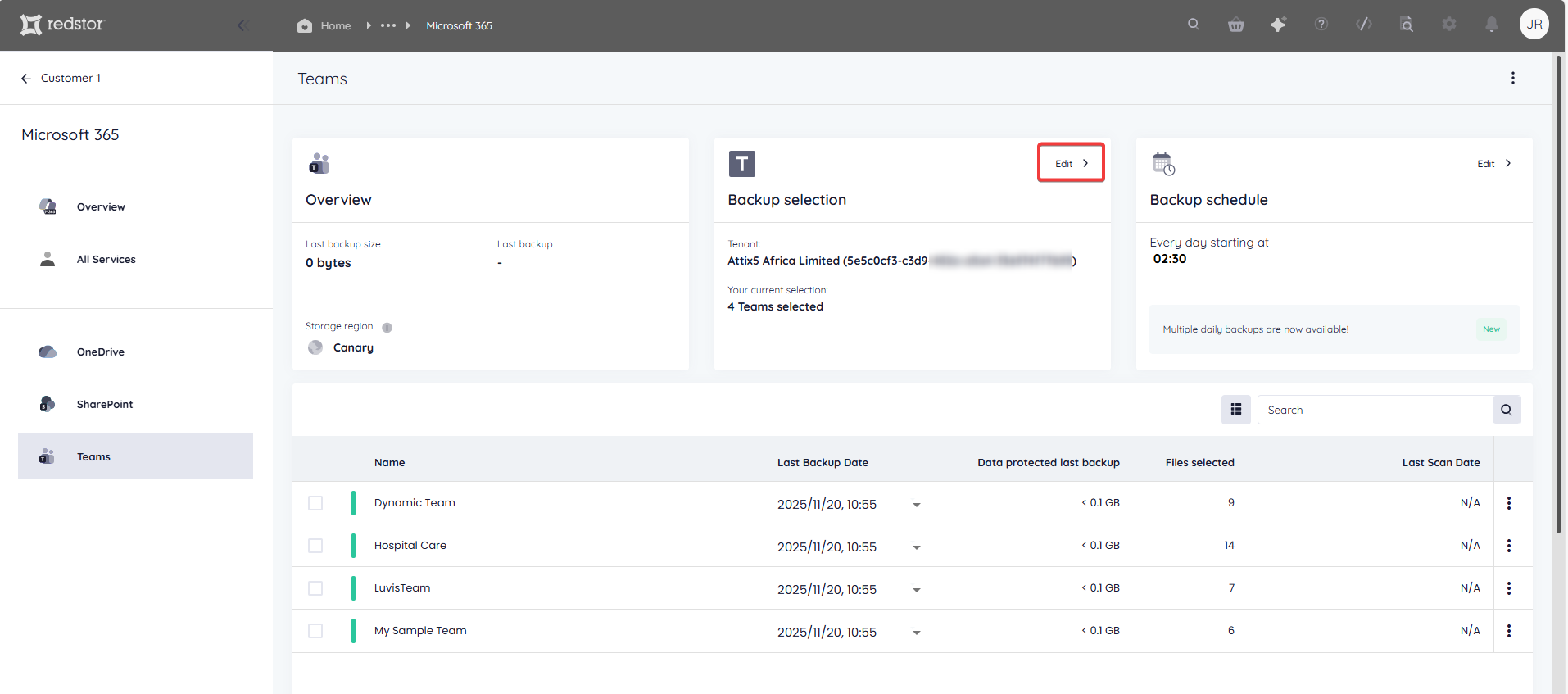
Task: Expand Hospital Care backup date dropdown
Action: pyautogui.click(x=917, y=547)
